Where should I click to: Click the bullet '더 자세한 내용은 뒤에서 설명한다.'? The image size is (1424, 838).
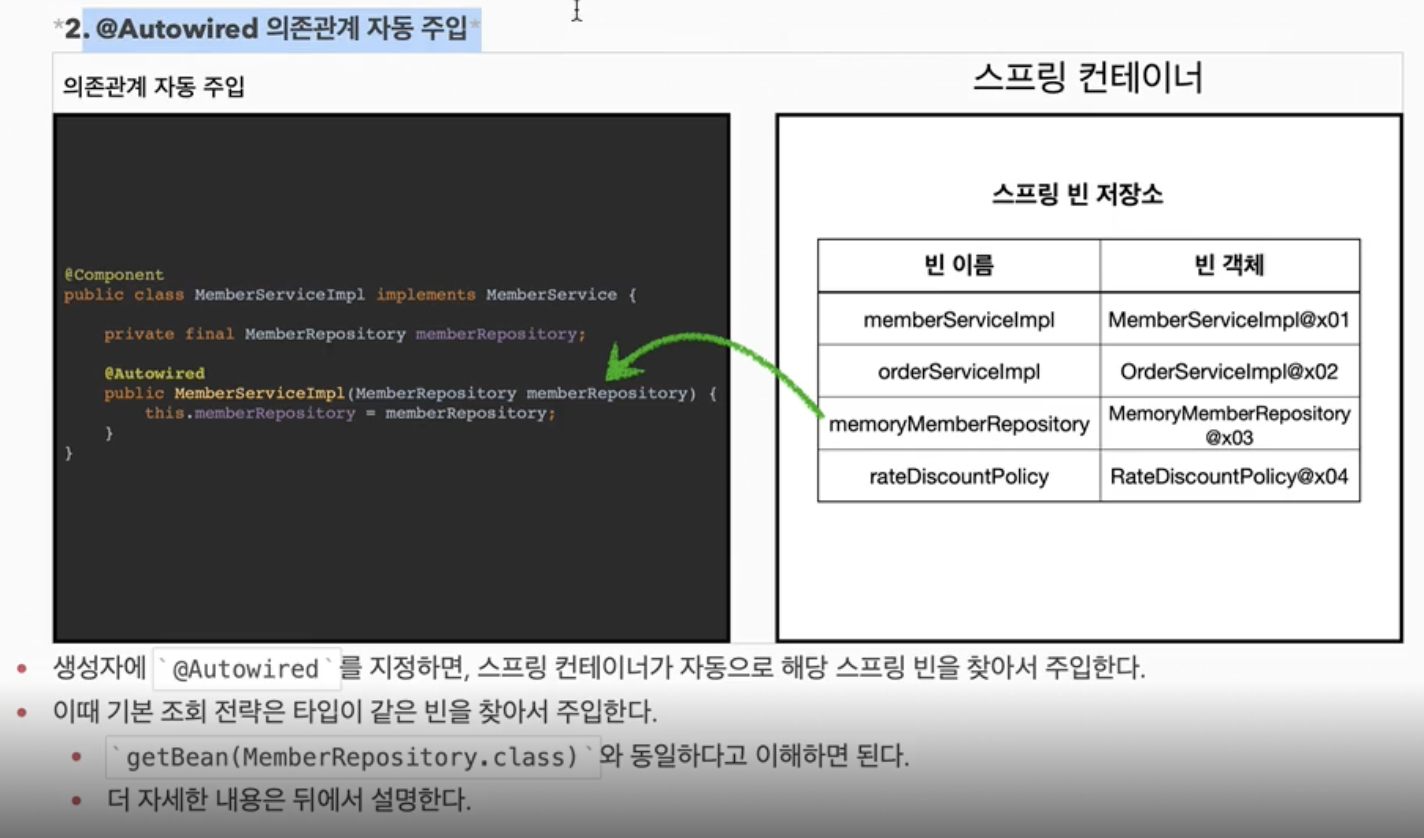click(288, 800)
